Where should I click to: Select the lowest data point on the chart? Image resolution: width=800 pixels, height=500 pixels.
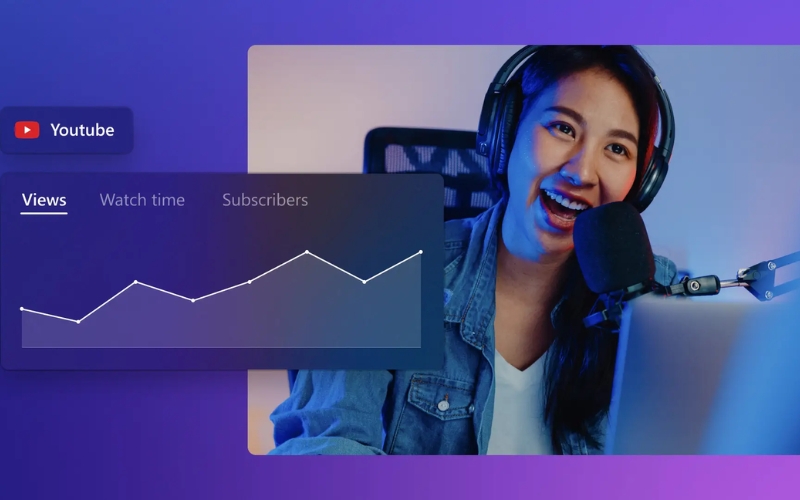(79, 321)
